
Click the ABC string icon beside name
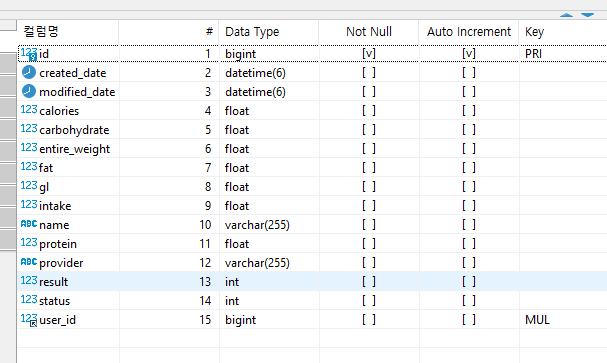tap(29, 224)
